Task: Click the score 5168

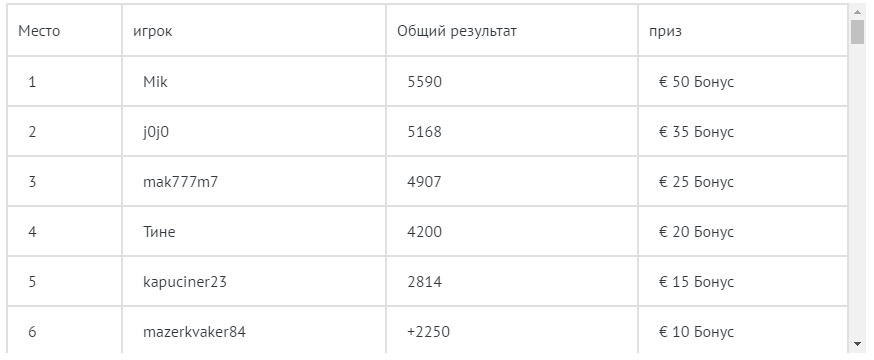Action: [x=424, y=132]
